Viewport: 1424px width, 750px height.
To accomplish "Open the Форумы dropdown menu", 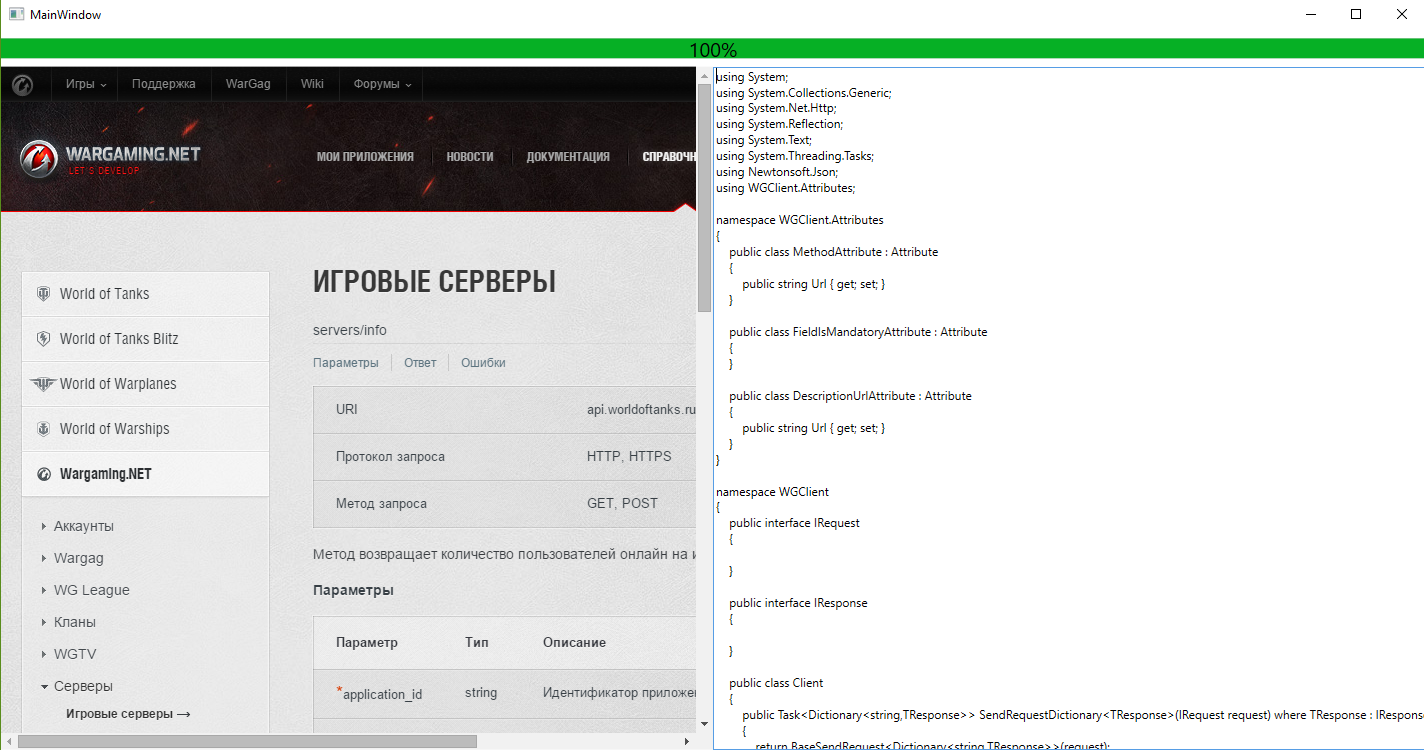I will [380, 85].
